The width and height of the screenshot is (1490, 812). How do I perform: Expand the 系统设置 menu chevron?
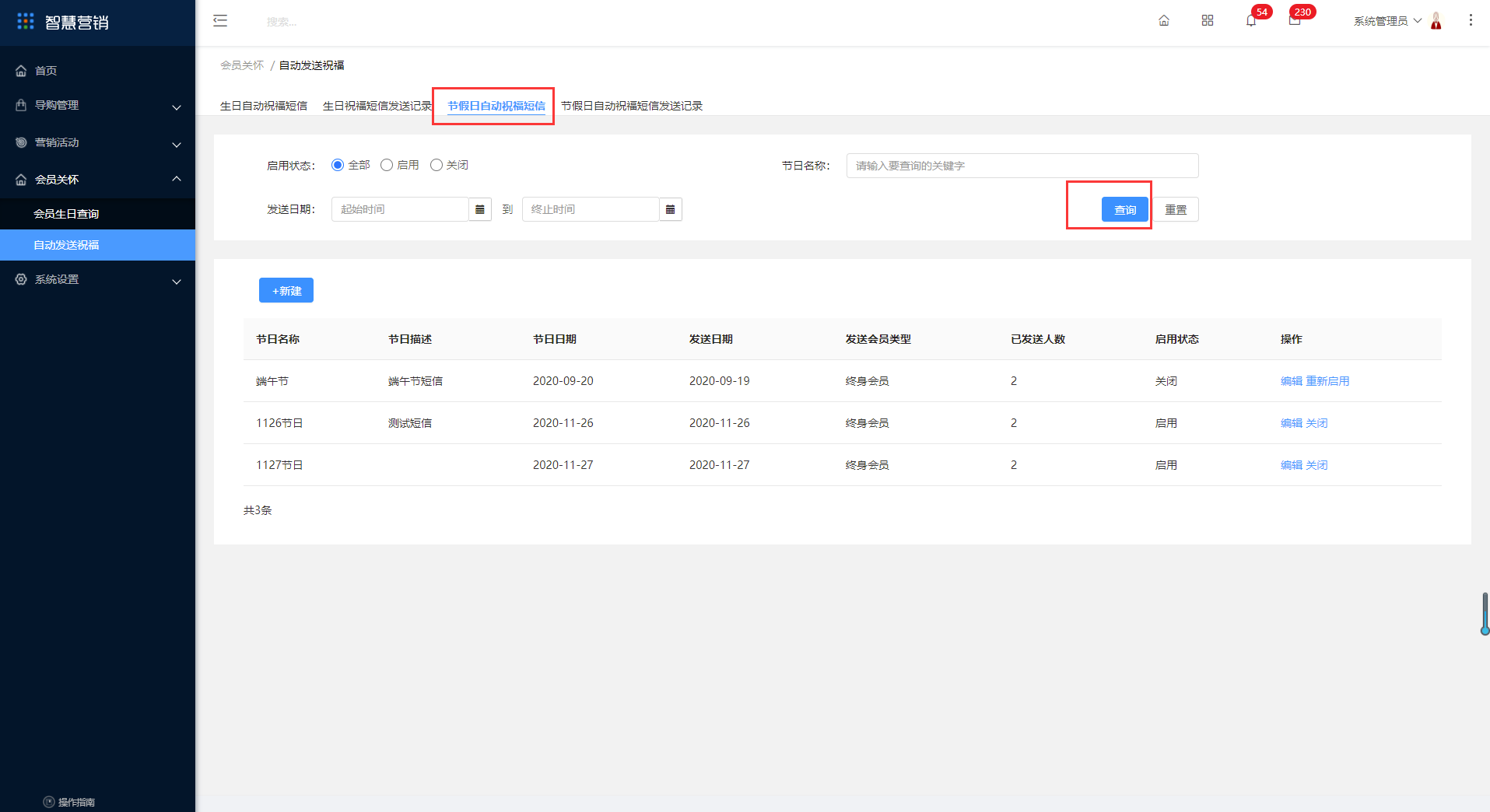(x=177, y=282)
